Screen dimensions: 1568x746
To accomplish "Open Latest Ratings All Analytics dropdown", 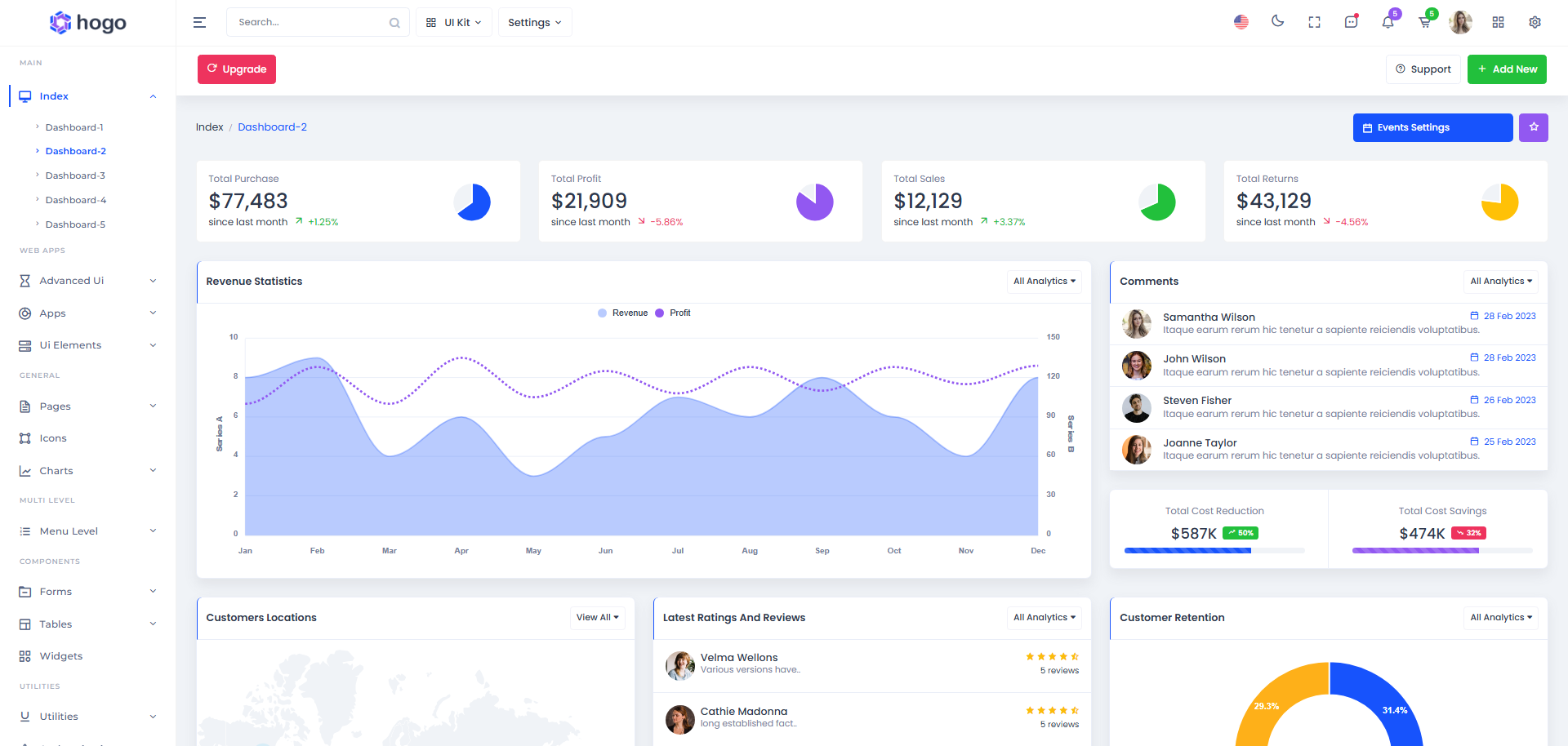I will pos(1045,617).
